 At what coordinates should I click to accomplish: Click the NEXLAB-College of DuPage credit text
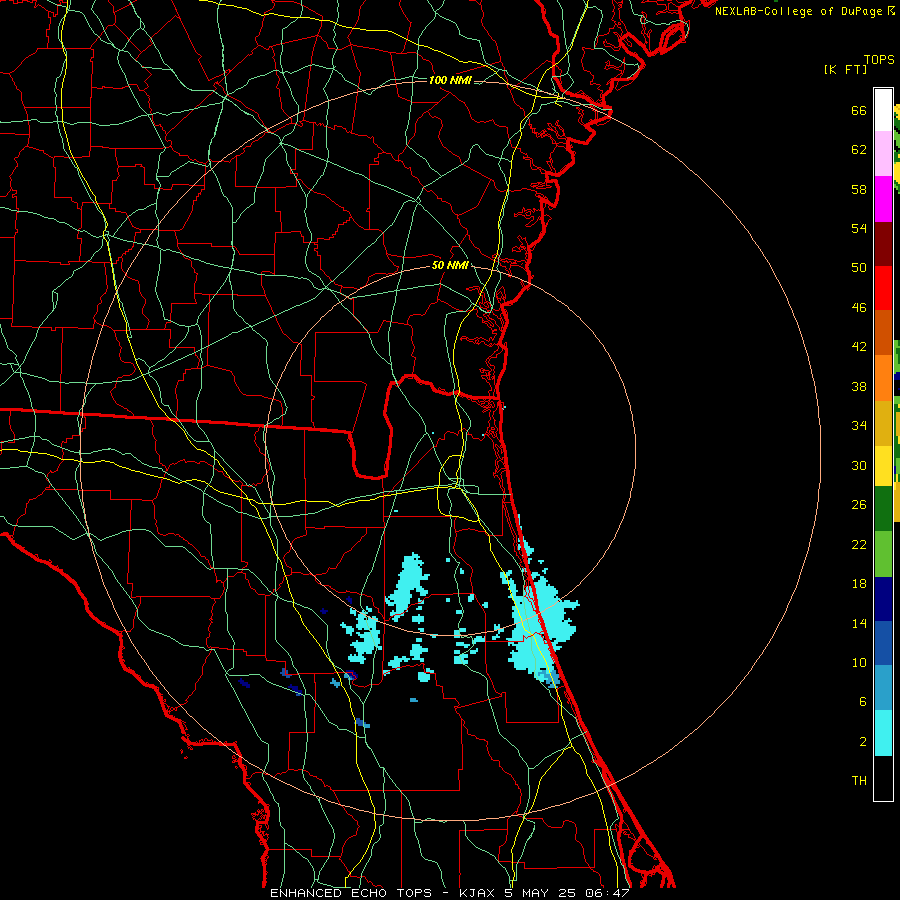798,11
